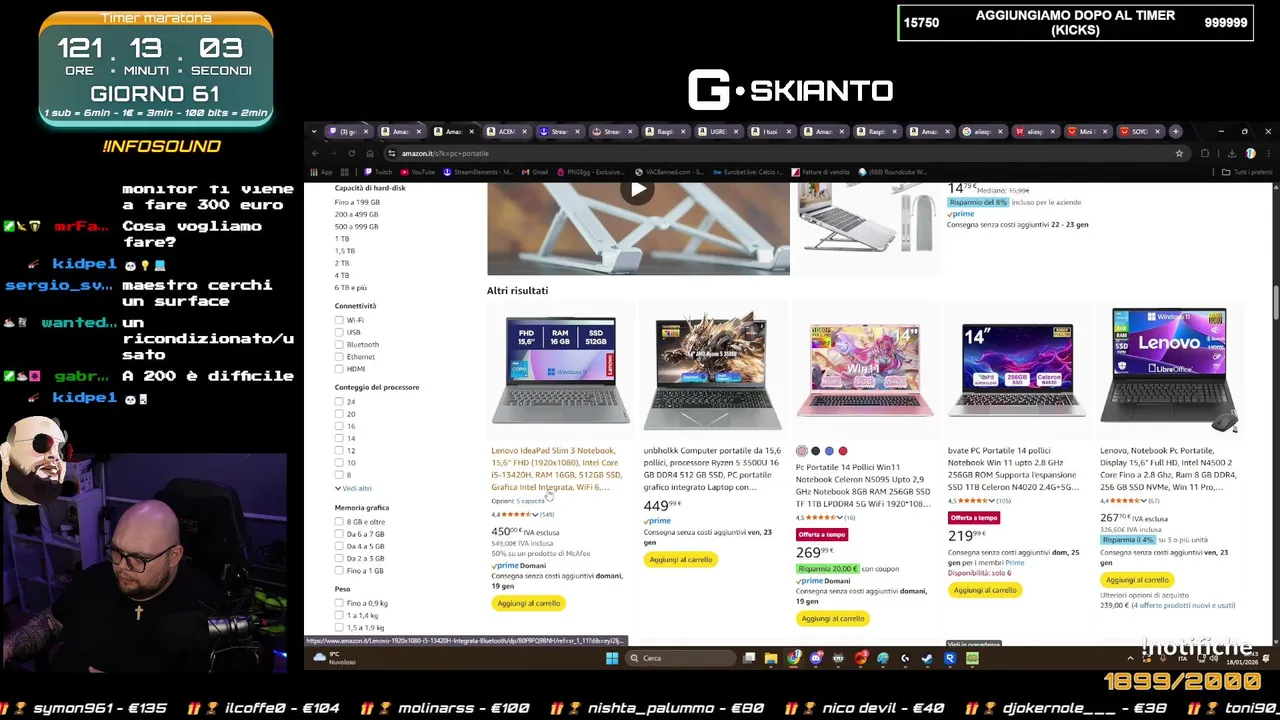Open rating dropdown on Lenovo IdeaPad listing
The width and height of the screenshot is (1280, 720).
coord(535,515)
